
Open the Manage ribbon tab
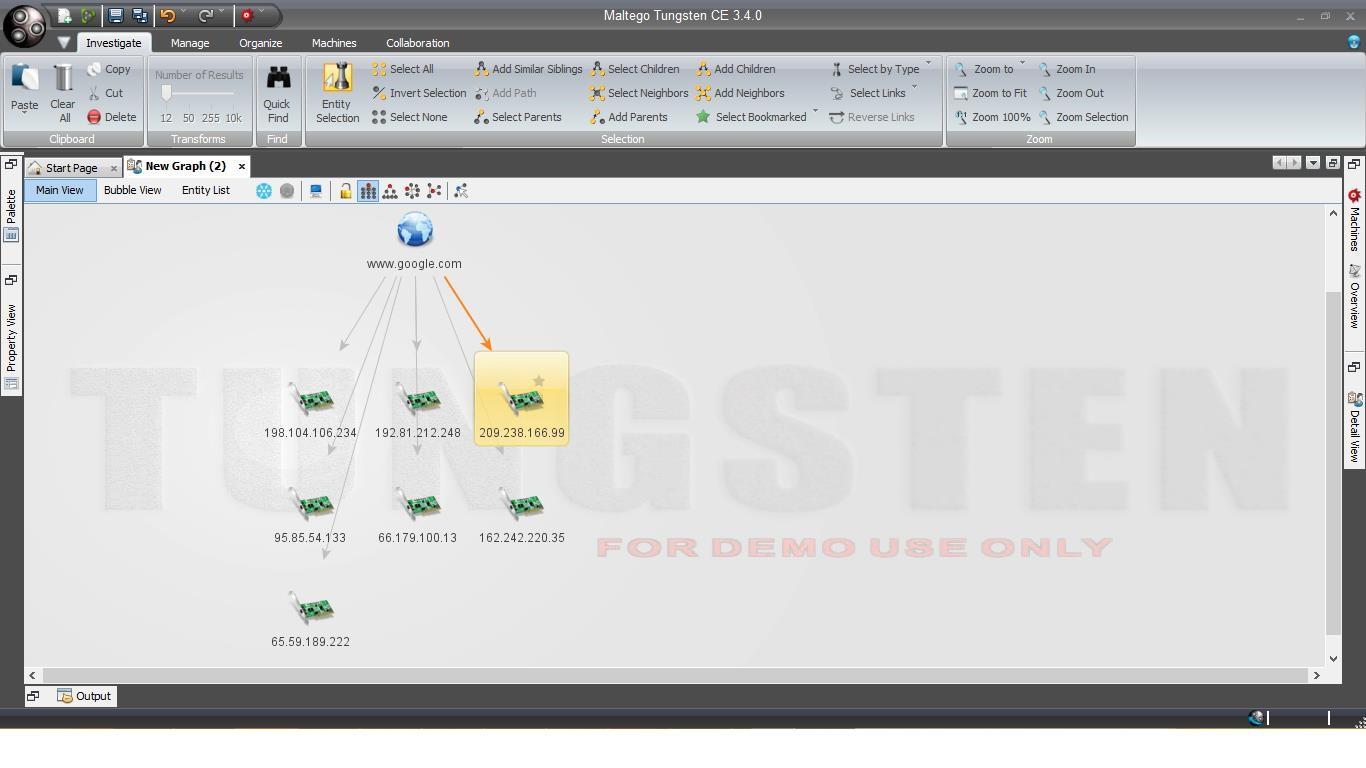coord(189,43)
